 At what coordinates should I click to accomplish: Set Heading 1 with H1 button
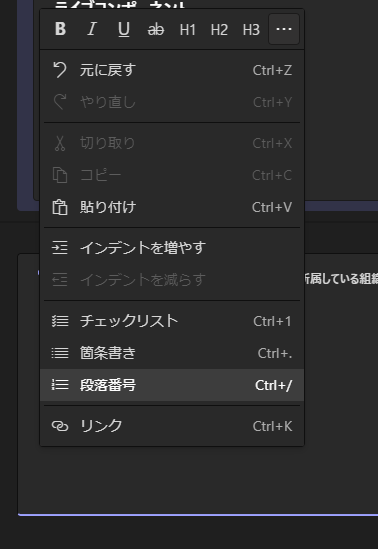[188, 29]
